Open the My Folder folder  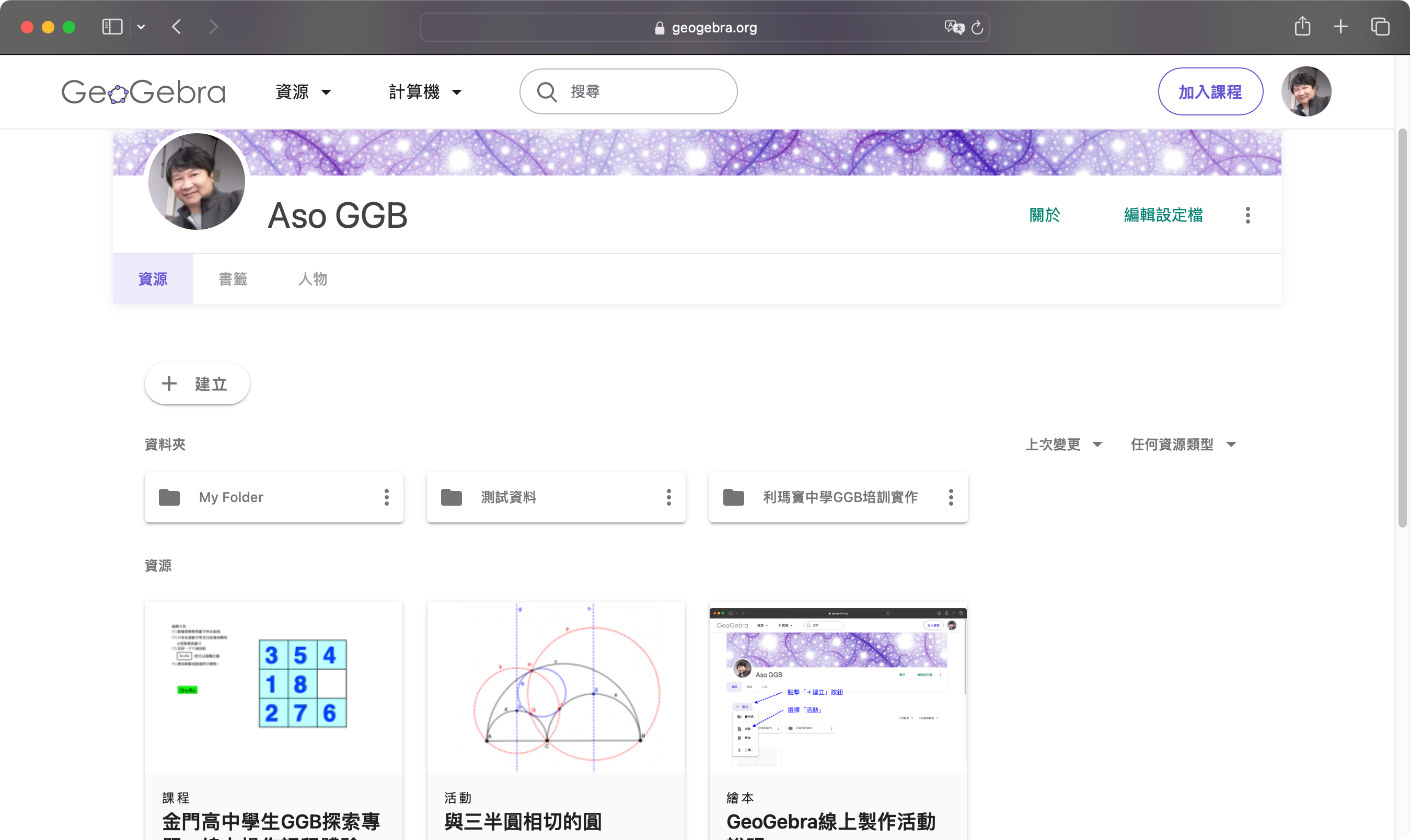pyautogui.click(x=273, y=497)
